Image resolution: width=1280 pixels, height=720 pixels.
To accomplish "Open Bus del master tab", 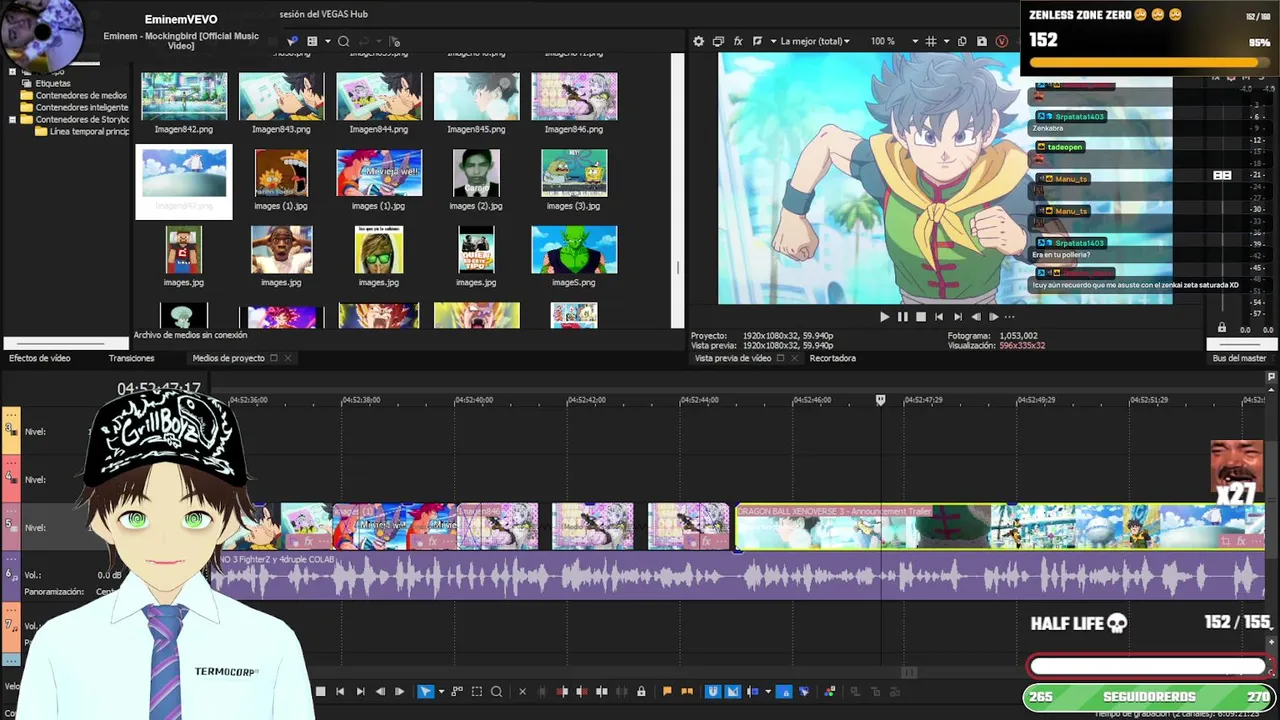I will coord(1239,358).
